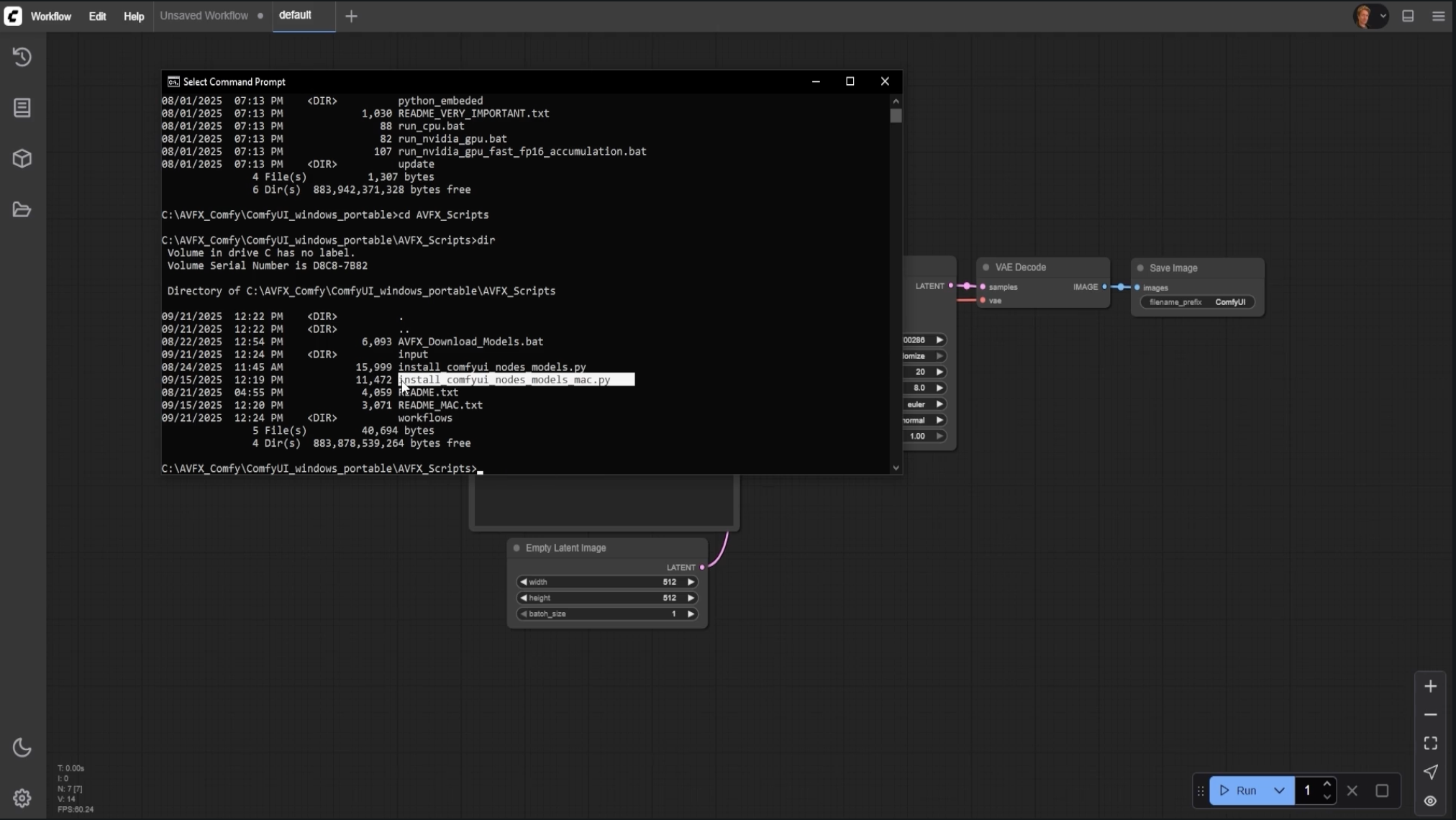Fit the view to all nodes
The image size is (1456, 820).
[x=1430, y=742]
